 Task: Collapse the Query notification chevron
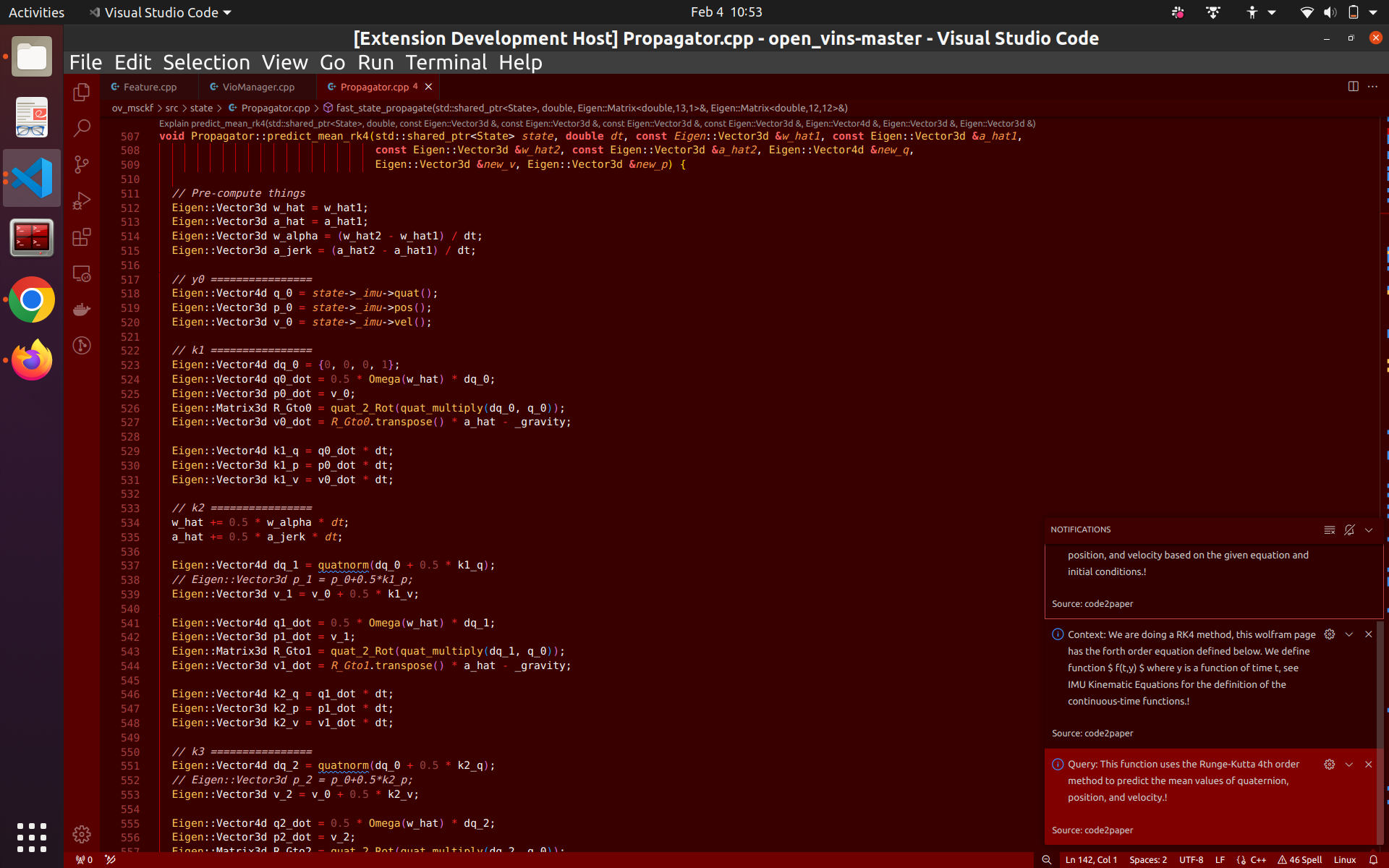coord(1348,765)
